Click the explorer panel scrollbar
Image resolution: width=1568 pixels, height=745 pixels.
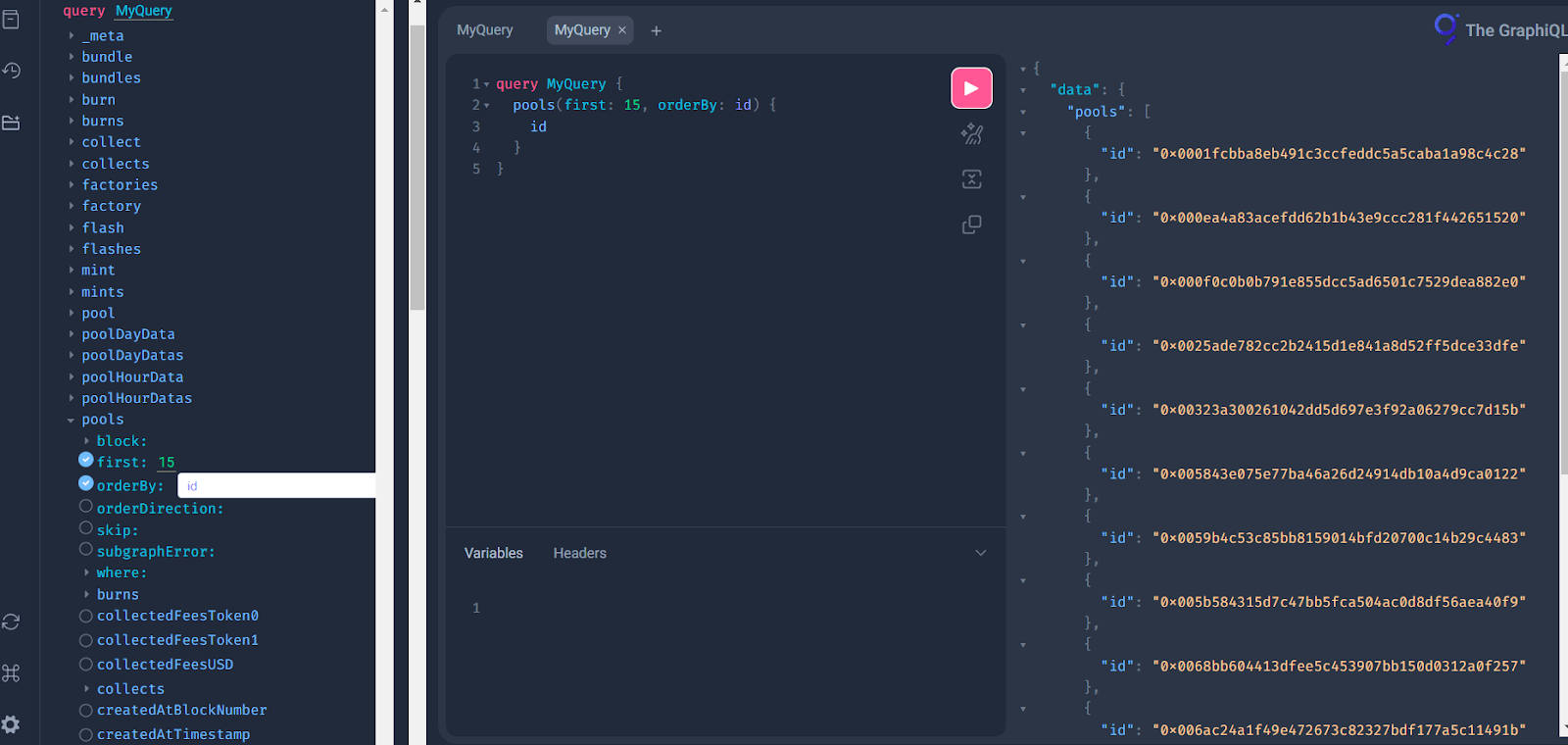click(x=417, y=167)
